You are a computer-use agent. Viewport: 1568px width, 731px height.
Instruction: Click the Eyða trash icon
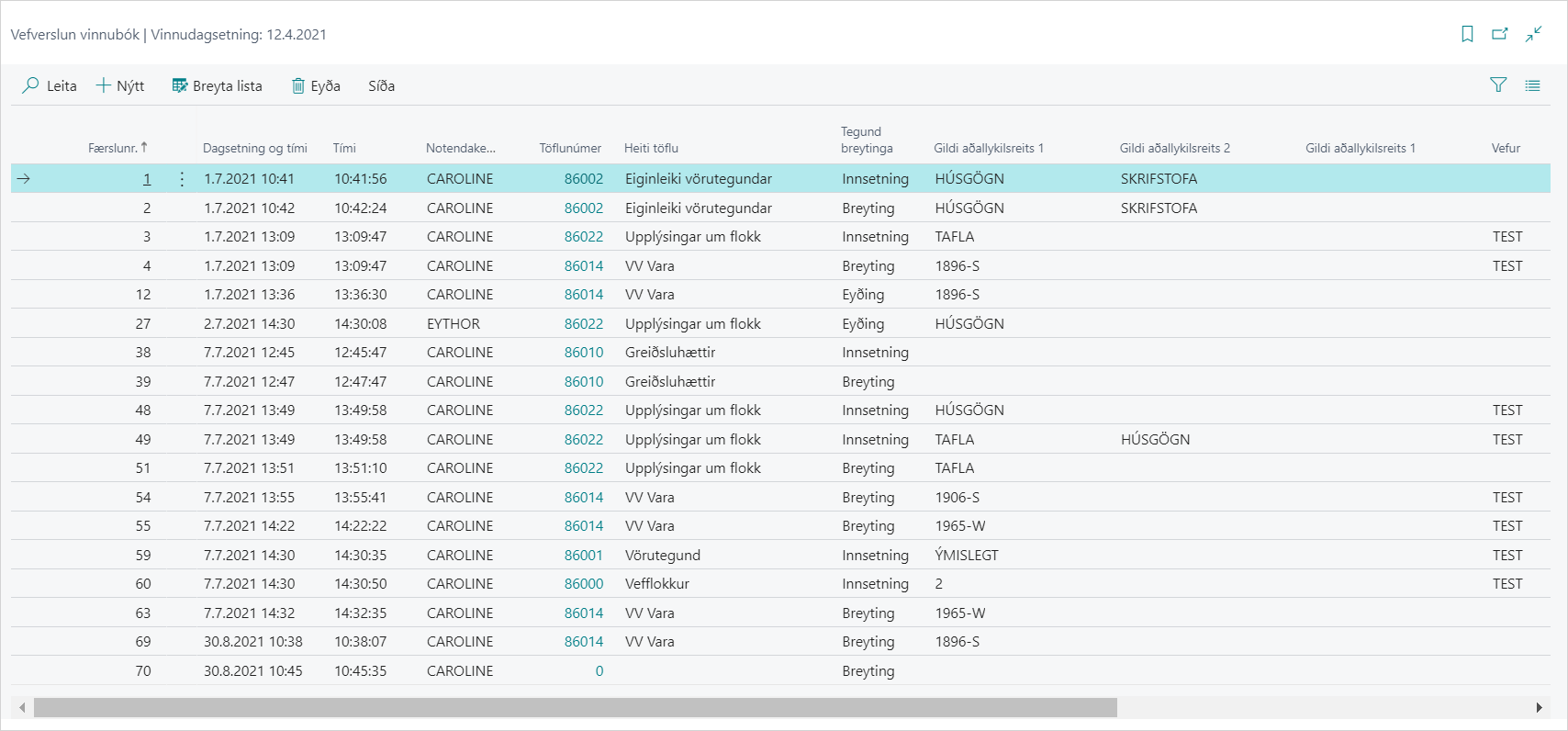click(298, 85)
